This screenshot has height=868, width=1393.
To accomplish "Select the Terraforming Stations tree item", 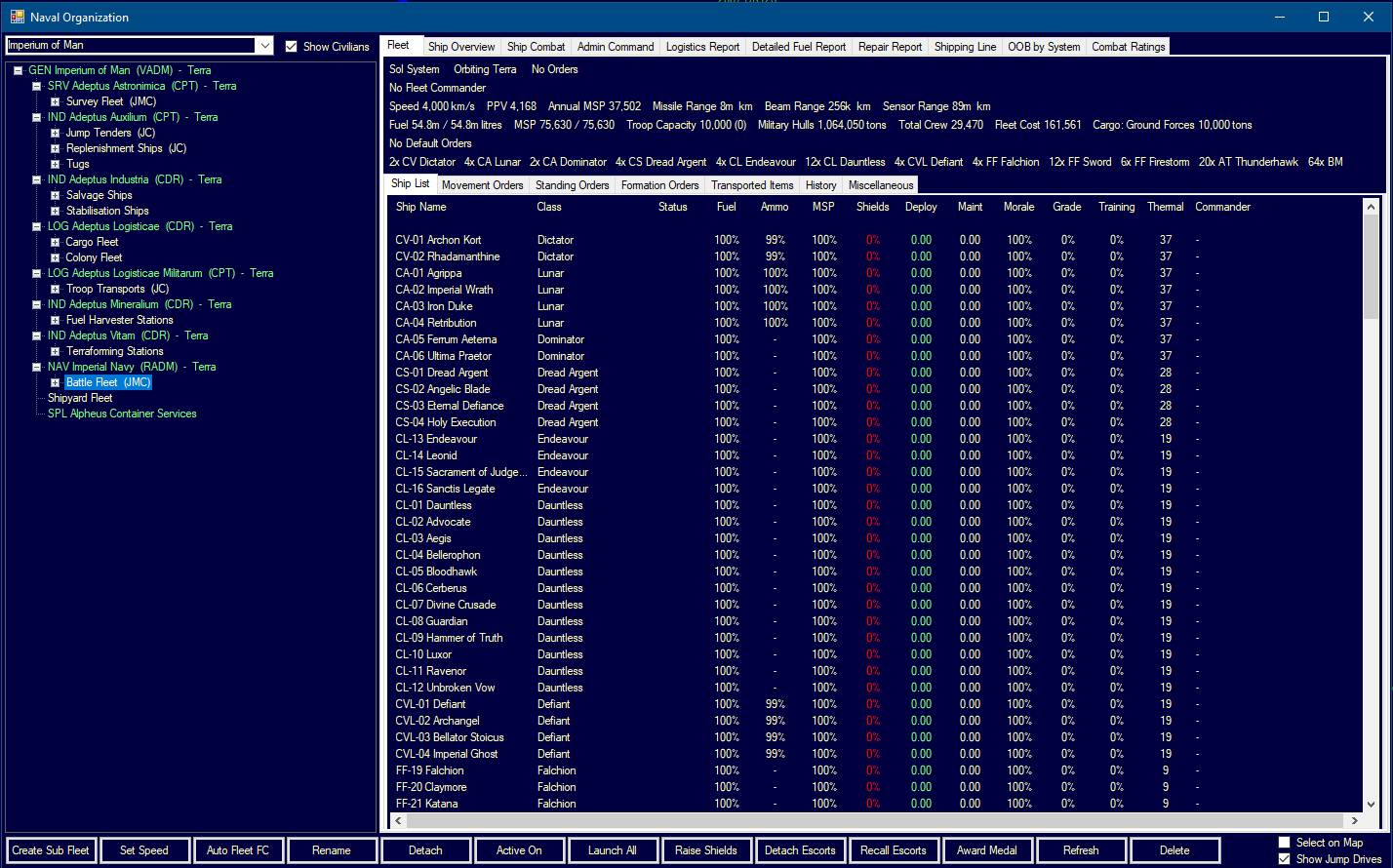I will (x=115, y=351).
